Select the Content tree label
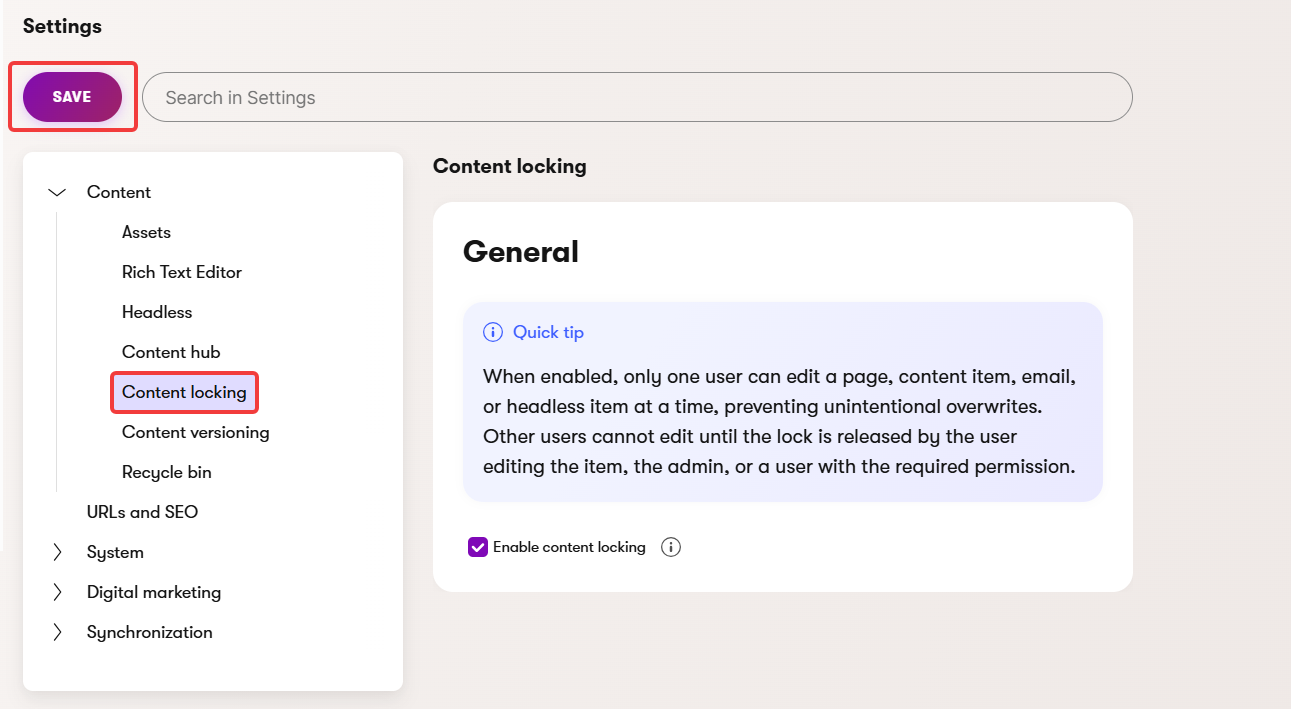Screen dimensions: 1291x709 pyautogui.click(x=119, y=192)
